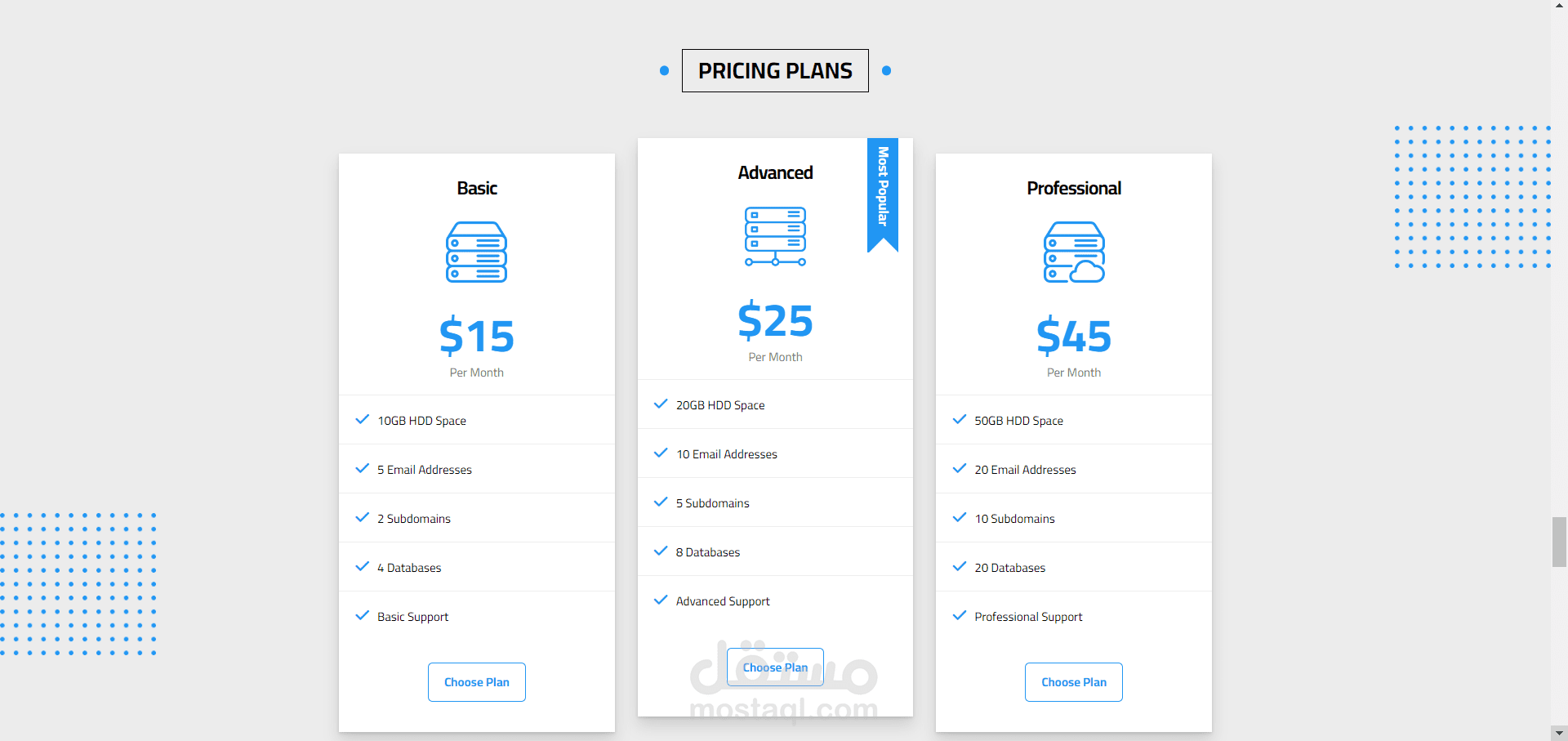This screenshot has width=1568, height=741.
Task: Click the scrollbar down arrow
Action: click(x=1559, y=733)
